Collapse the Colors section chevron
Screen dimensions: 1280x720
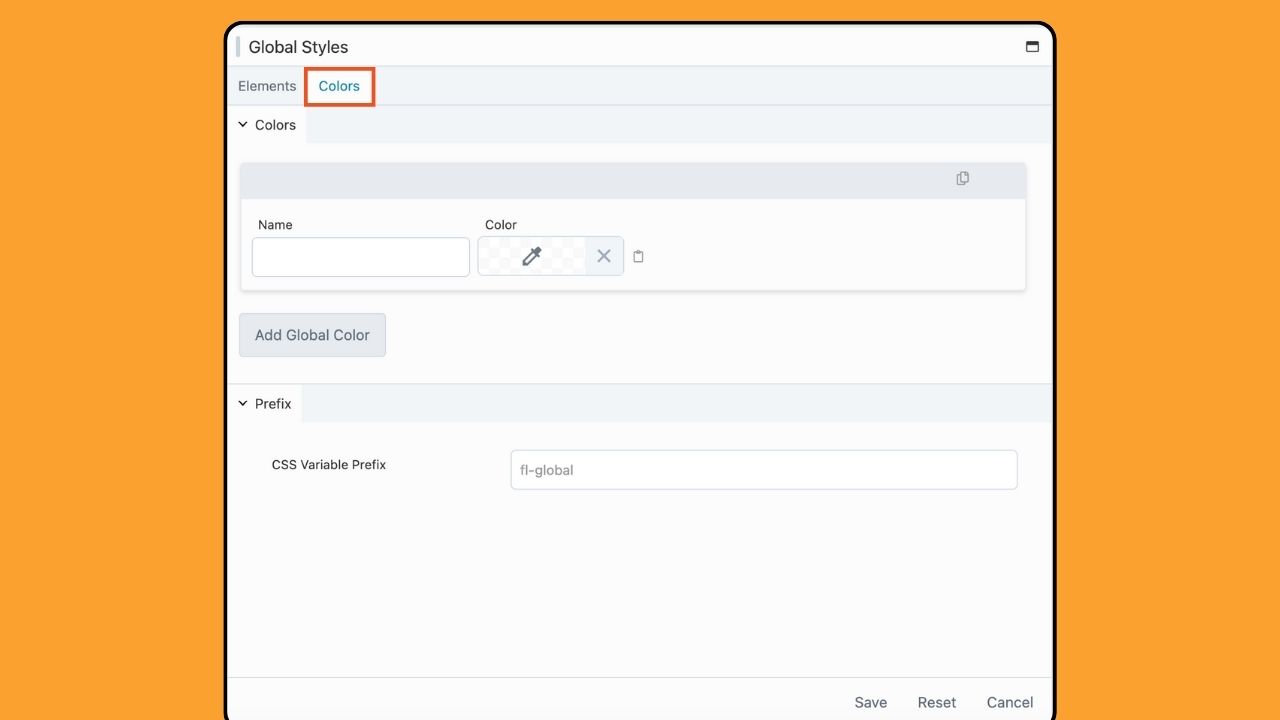point(243,125)
